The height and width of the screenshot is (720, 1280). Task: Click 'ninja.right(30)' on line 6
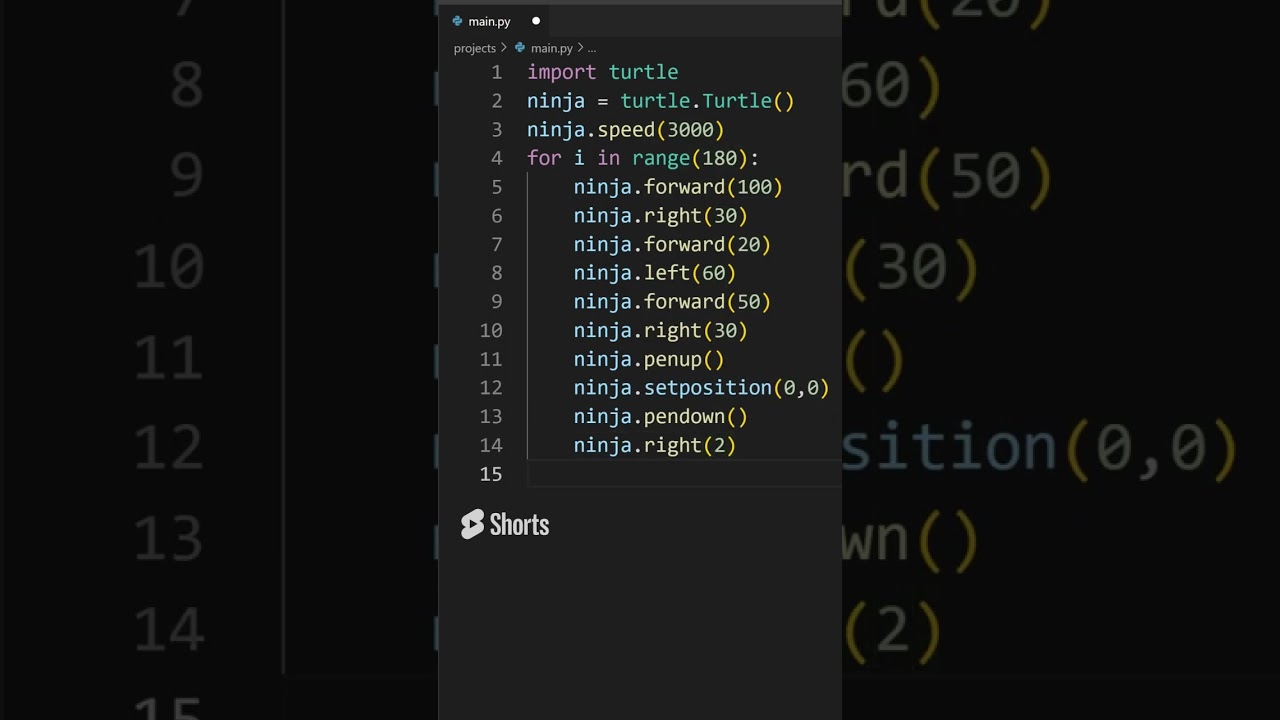660,216
